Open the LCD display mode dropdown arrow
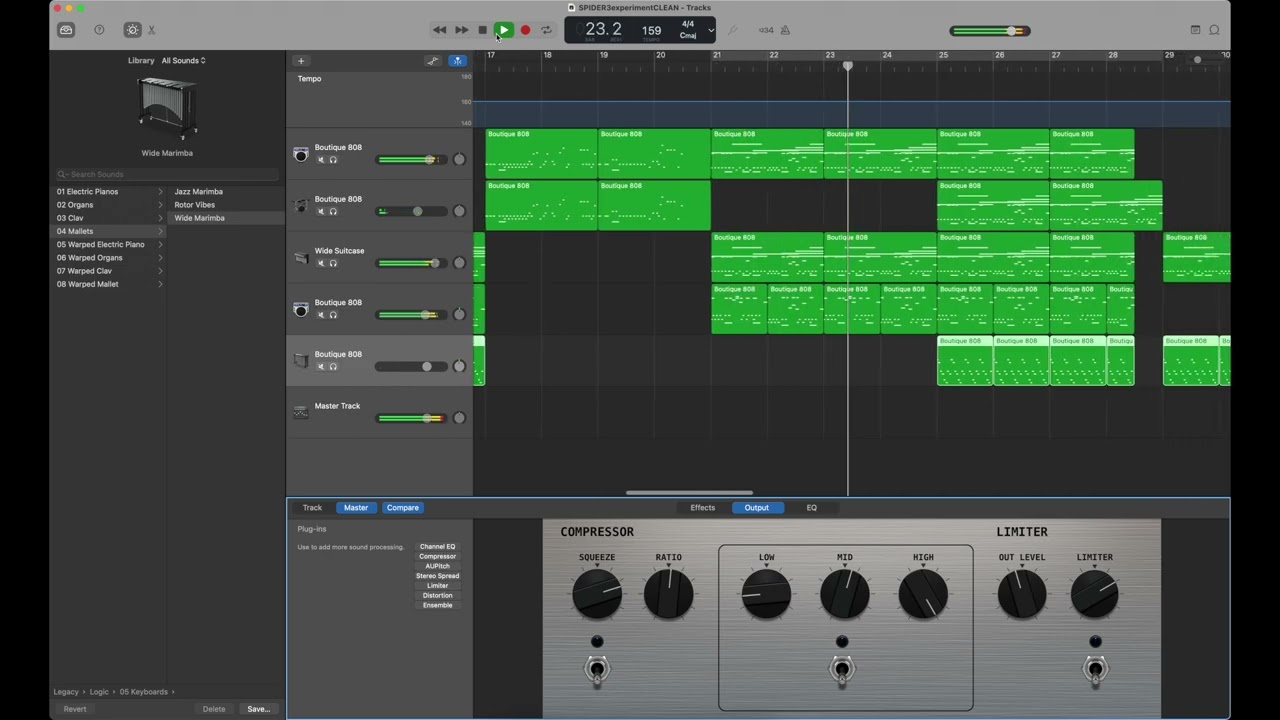Screen dimensions: 1280x720 711,30
